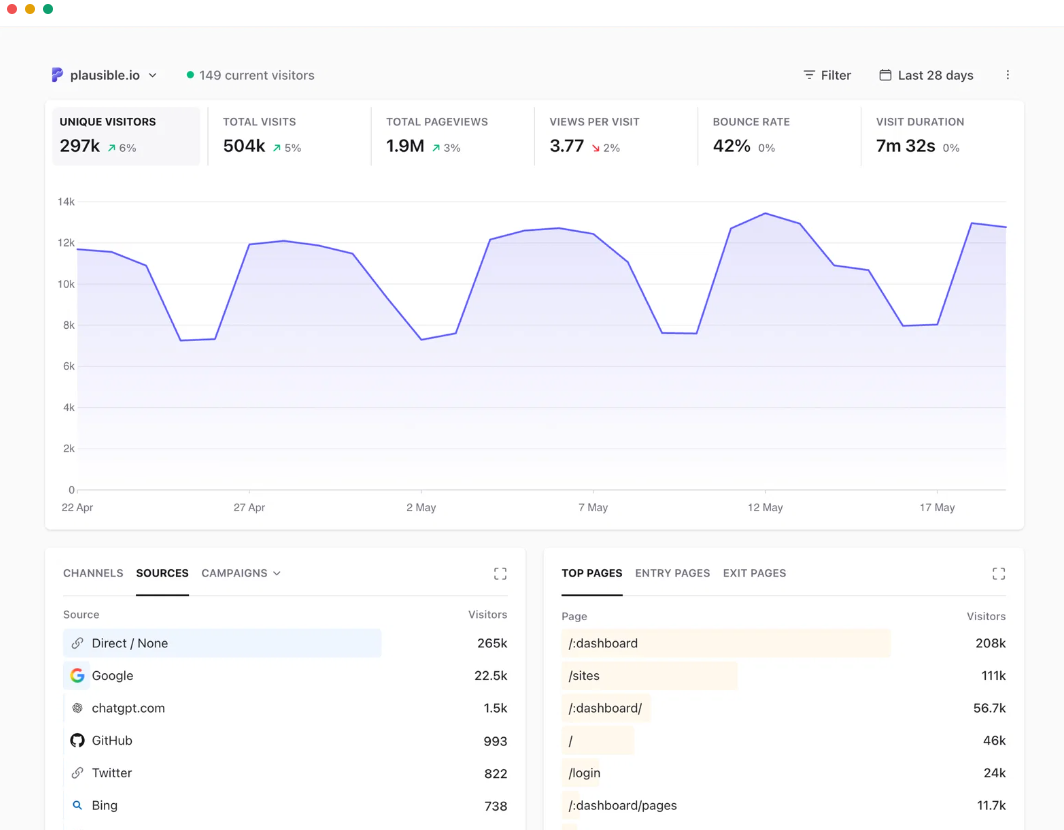Viewport: 1064px width, 830px height.
Task: Click the link icon on the Twitter row
Action: point(77,773)
